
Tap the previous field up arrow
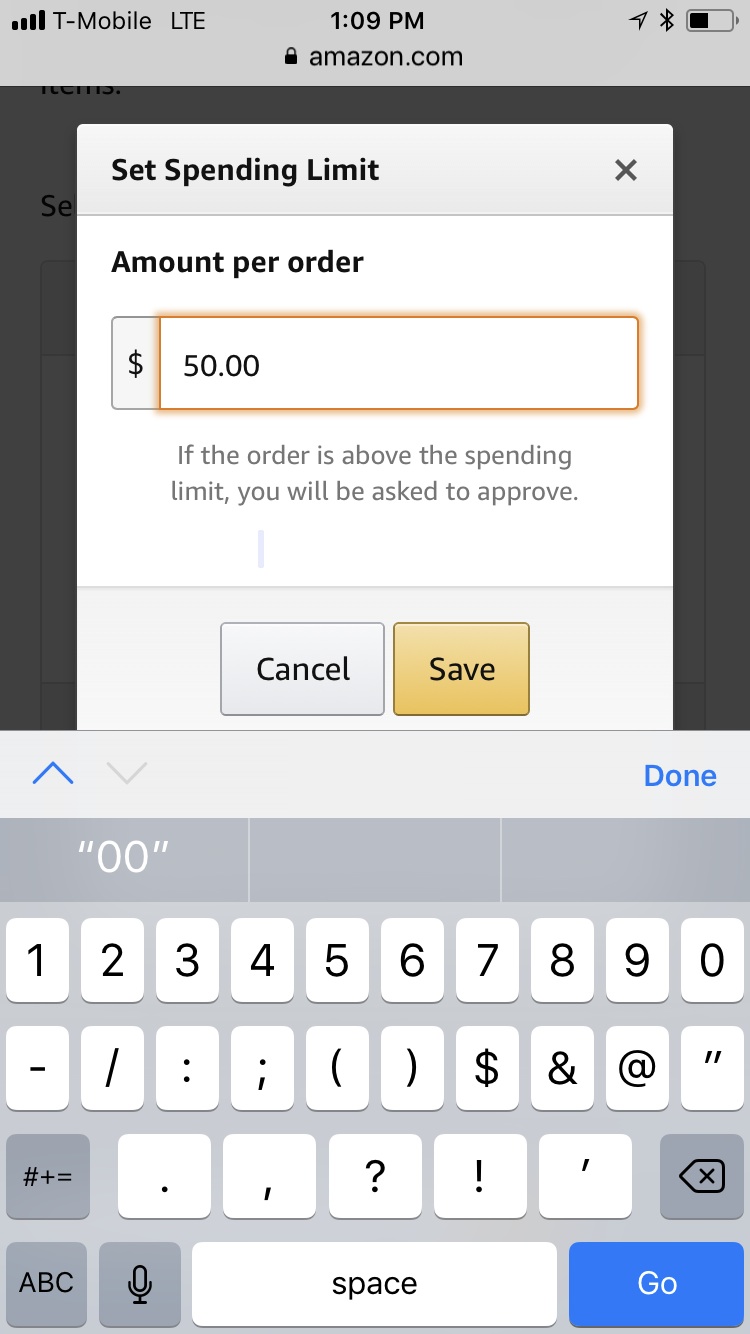(x=53, y=774)
